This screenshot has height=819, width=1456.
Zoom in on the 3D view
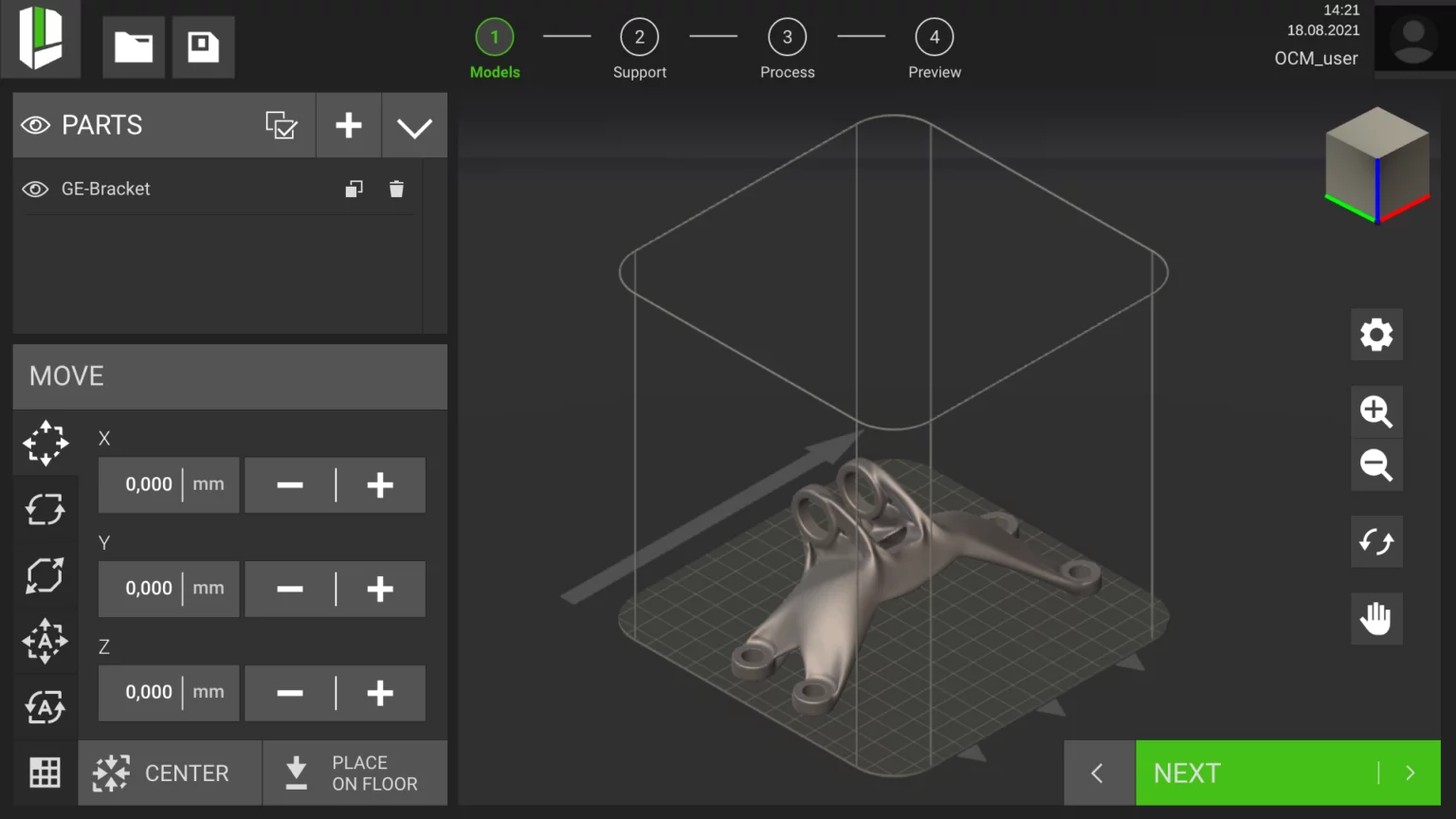pos(1375,411)
